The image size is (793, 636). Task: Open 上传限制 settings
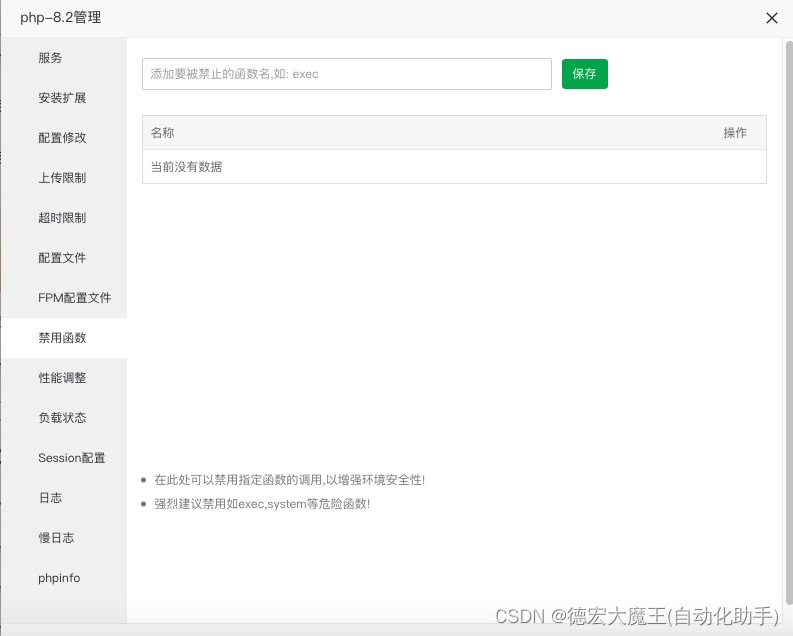coord(62,178)
